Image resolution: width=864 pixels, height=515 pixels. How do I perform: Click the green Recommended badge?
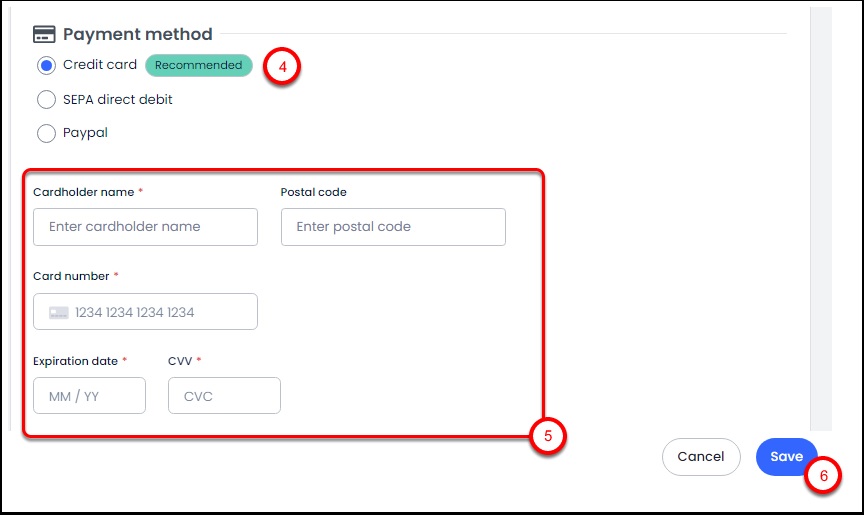[198, 65]
